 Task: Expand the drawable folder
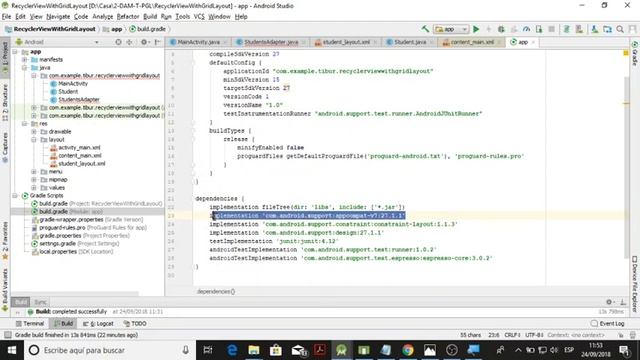pyautogui.click(x=34, y=132)
